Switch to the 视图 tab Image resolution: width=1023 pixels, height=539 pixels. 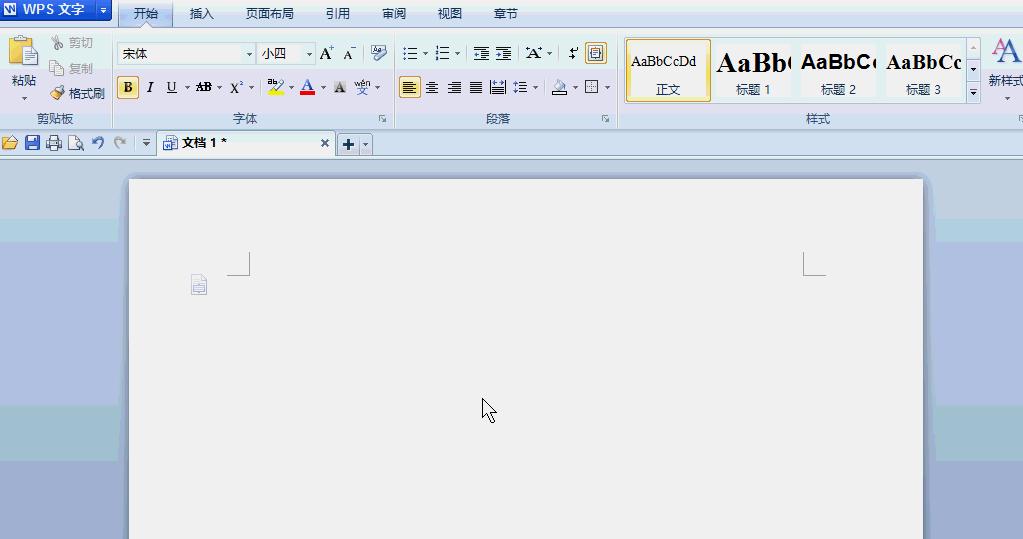point(450,14)
